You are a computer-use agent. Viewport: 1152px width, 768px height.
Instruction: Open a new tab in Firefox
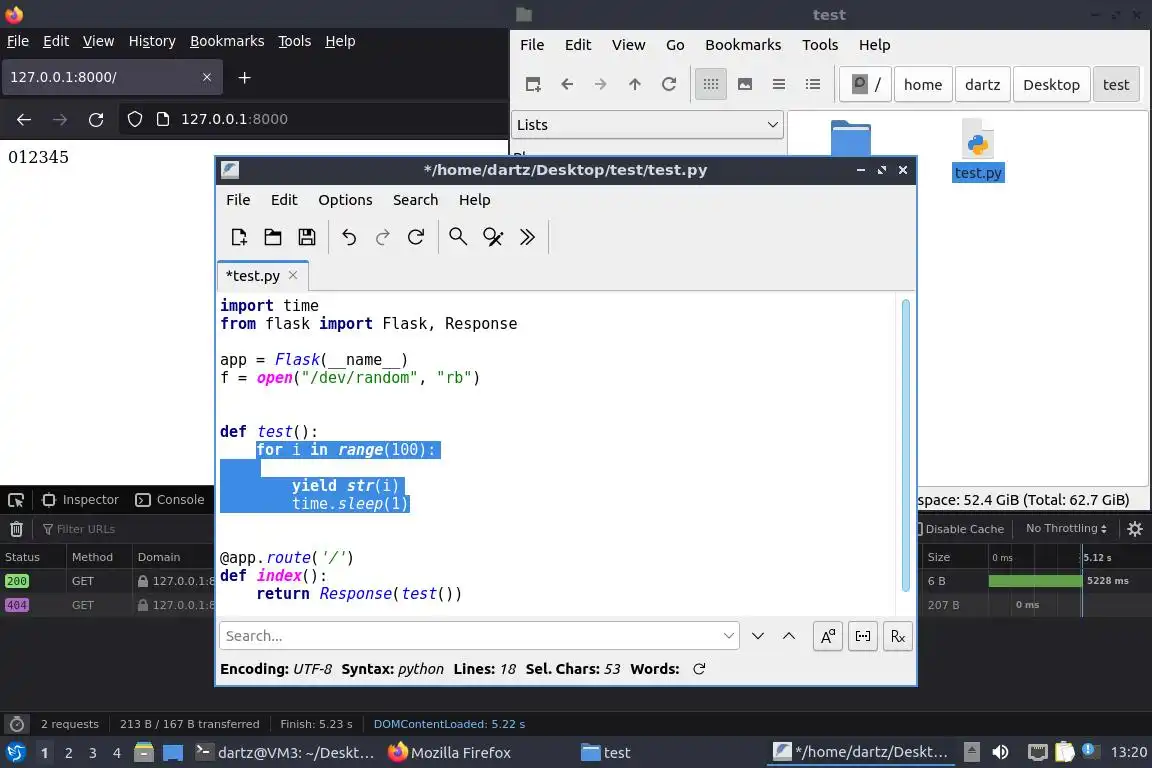[245, 77]
